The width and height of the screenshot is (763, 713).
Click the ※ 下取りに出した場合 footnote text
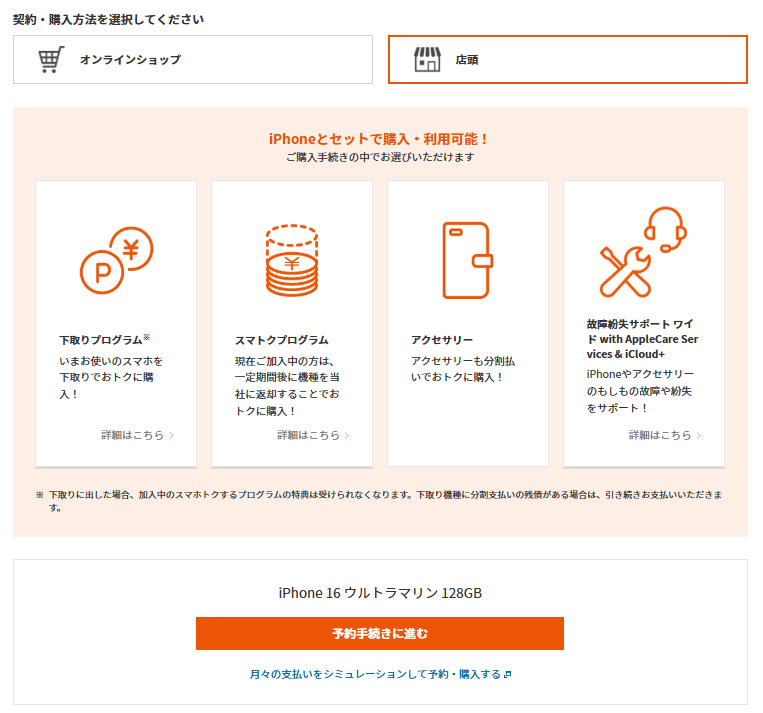pyautogui.click(x=380, y=501)
